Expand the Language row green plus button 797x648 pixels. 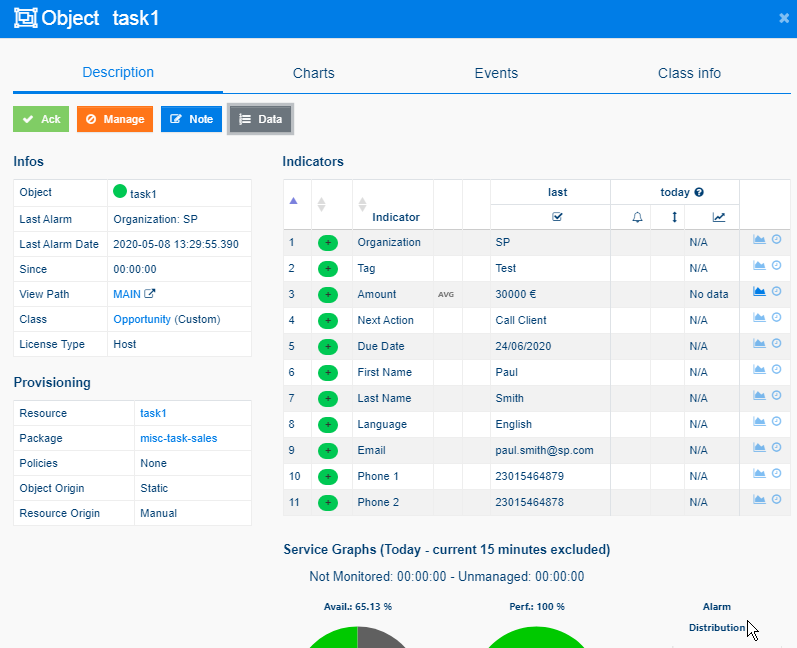click(x=328, y=424)
